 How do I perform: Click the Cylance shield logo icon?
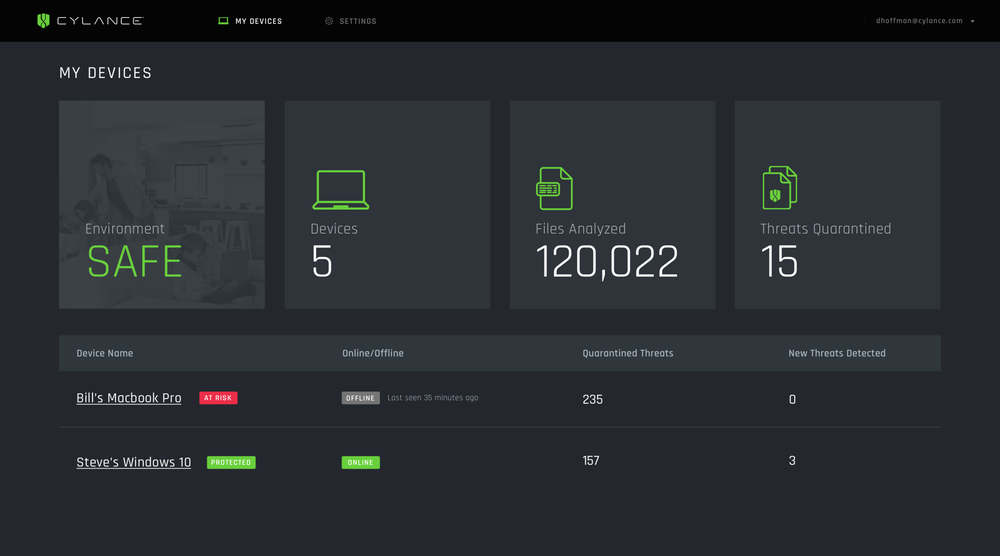point(43,20)
